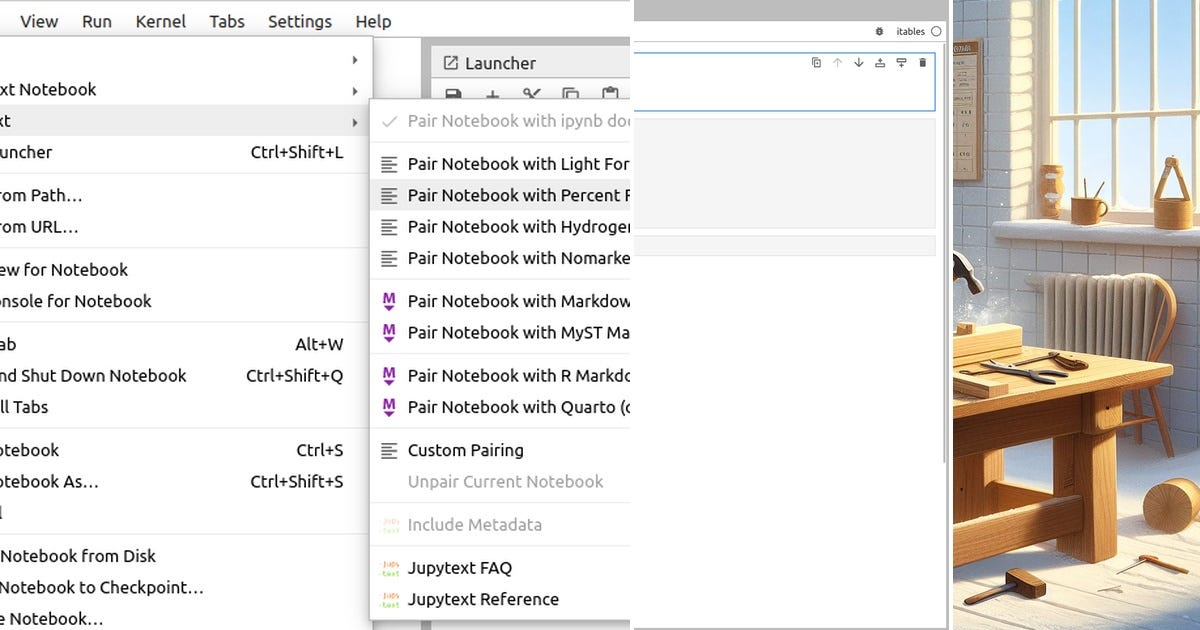1200x630 pixels.
Task: Click the clipboard paste-cell toolbar icon
Action: point(610,95)
